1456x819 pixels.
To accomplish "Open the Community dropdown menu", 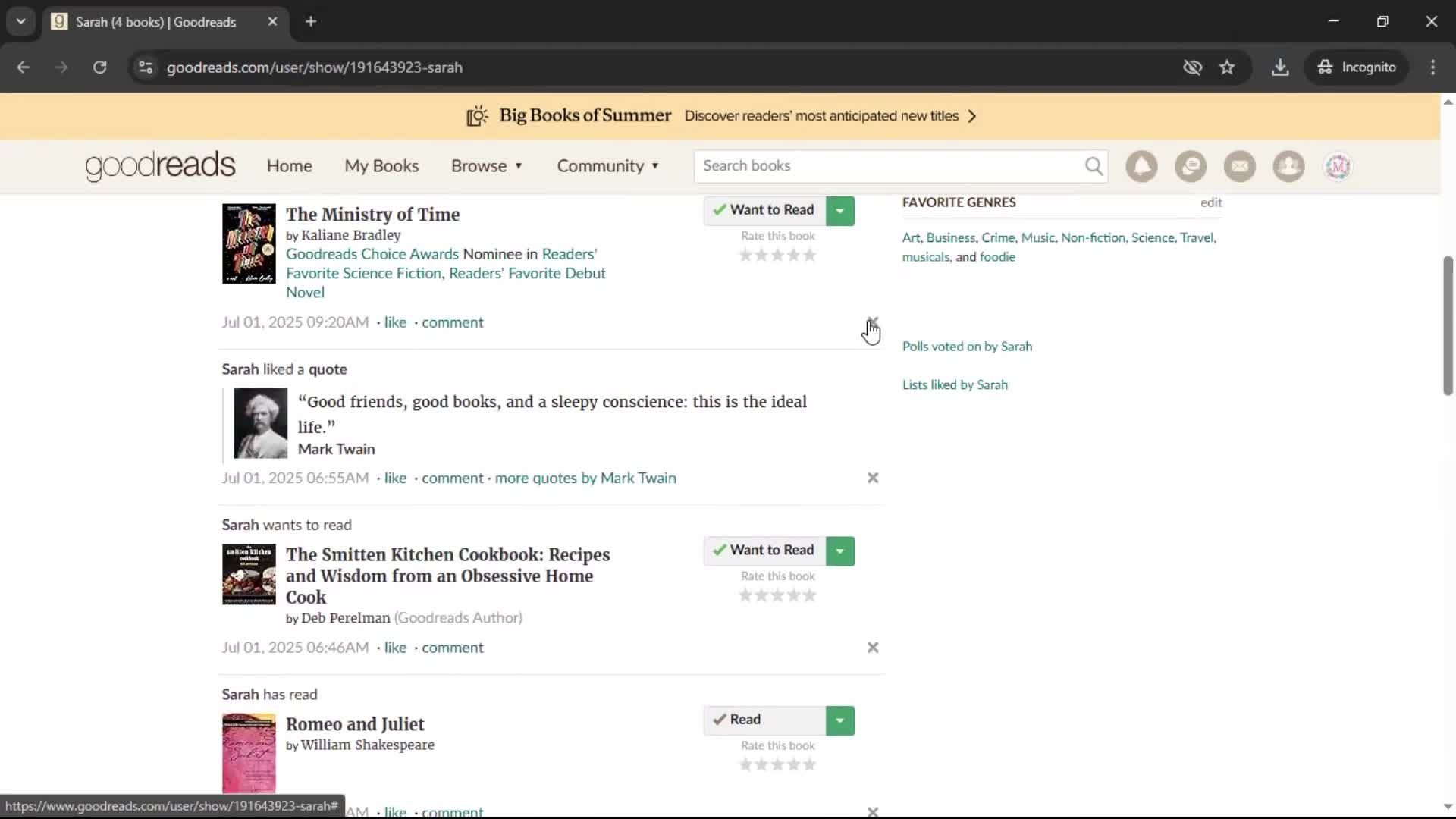I will pyautogui.click(x=608, y=166).
